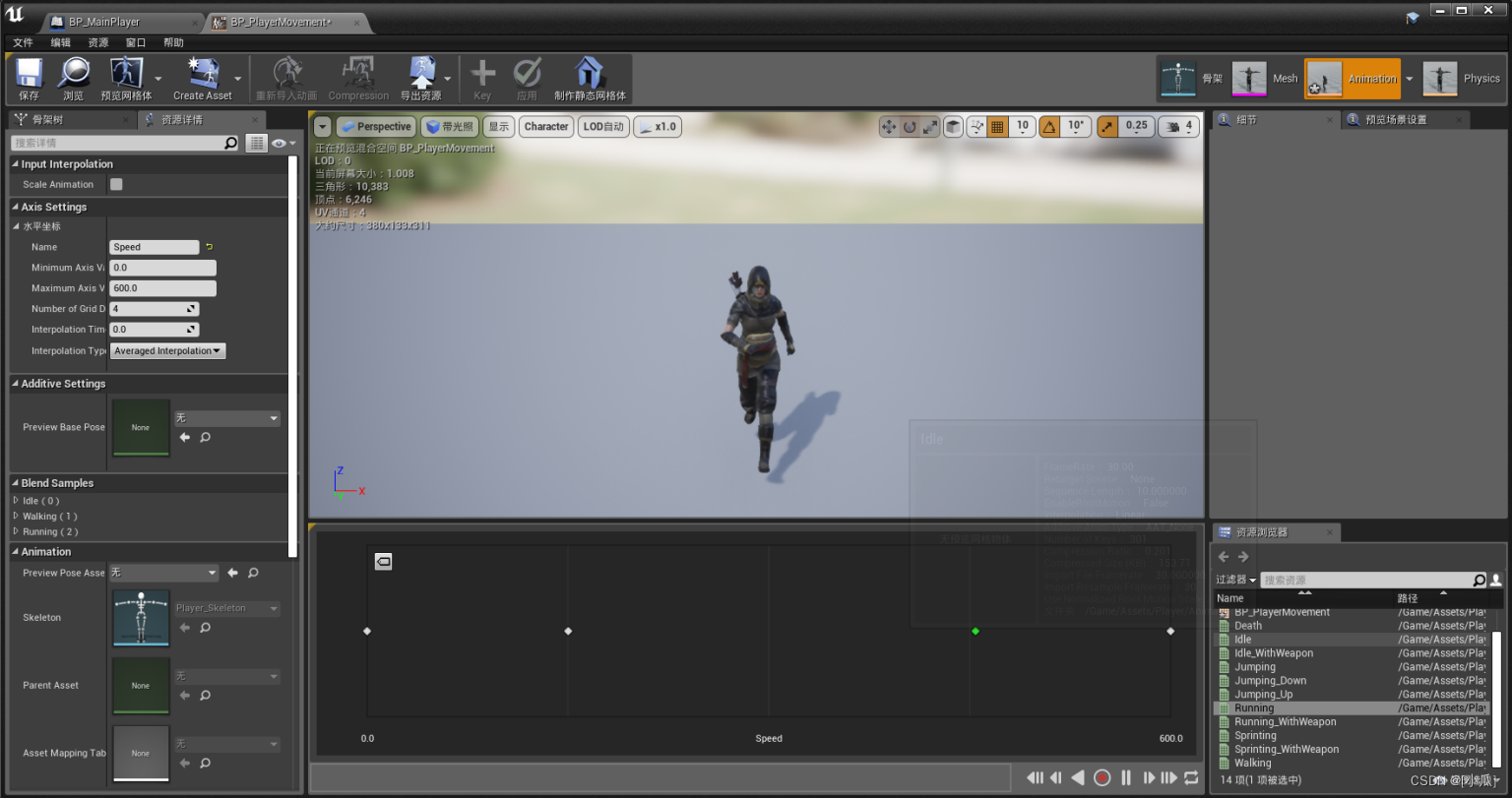Click the label toggle icon in blend grid

click(x=384, y=561)
